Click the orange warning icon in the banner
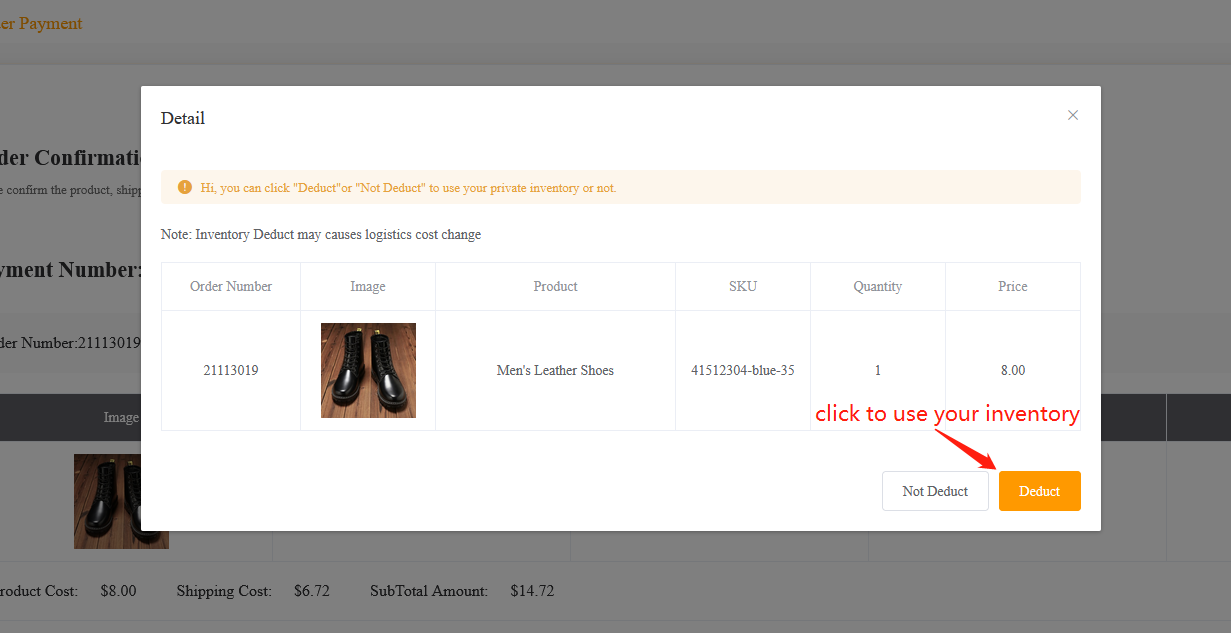Viewport: 1231px width, 633px height. pyautogui.click(x=184, y=187)
